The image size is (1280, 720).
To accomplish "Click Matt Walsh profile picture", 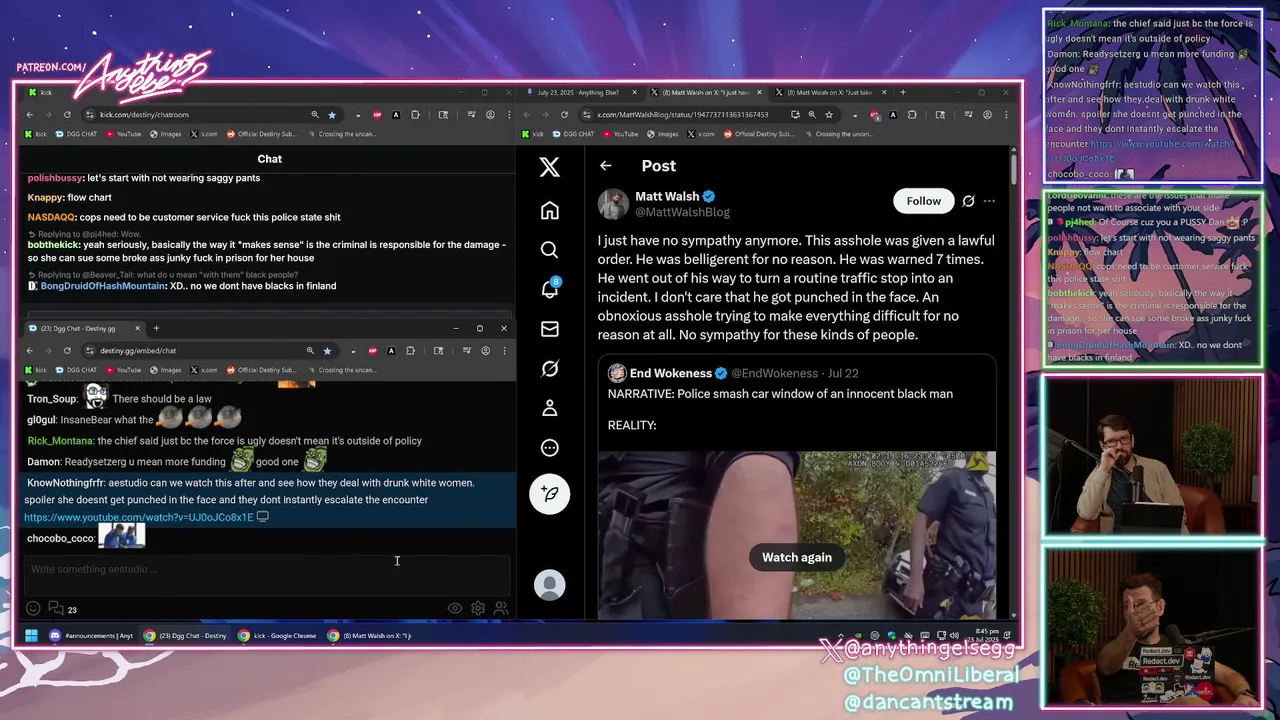I will tap(613, 204).
